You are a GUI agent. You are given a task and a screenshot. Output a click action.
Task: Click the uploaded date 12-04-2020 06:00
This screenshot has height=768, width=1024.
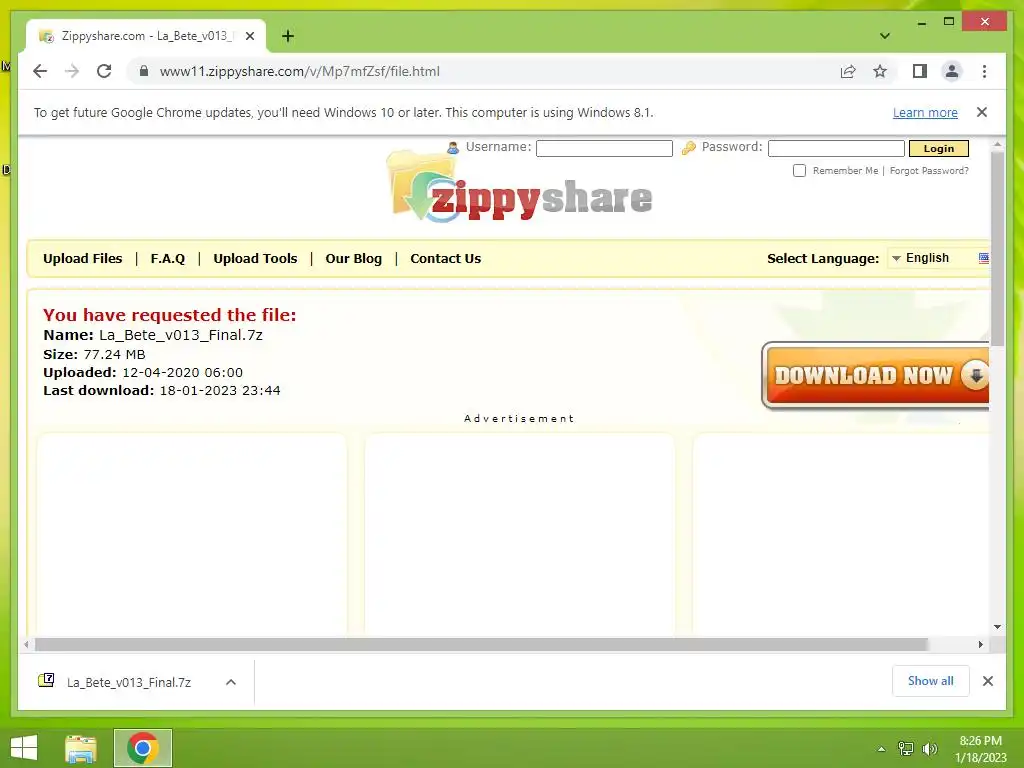pyautogui.click(x=182, y=372)
